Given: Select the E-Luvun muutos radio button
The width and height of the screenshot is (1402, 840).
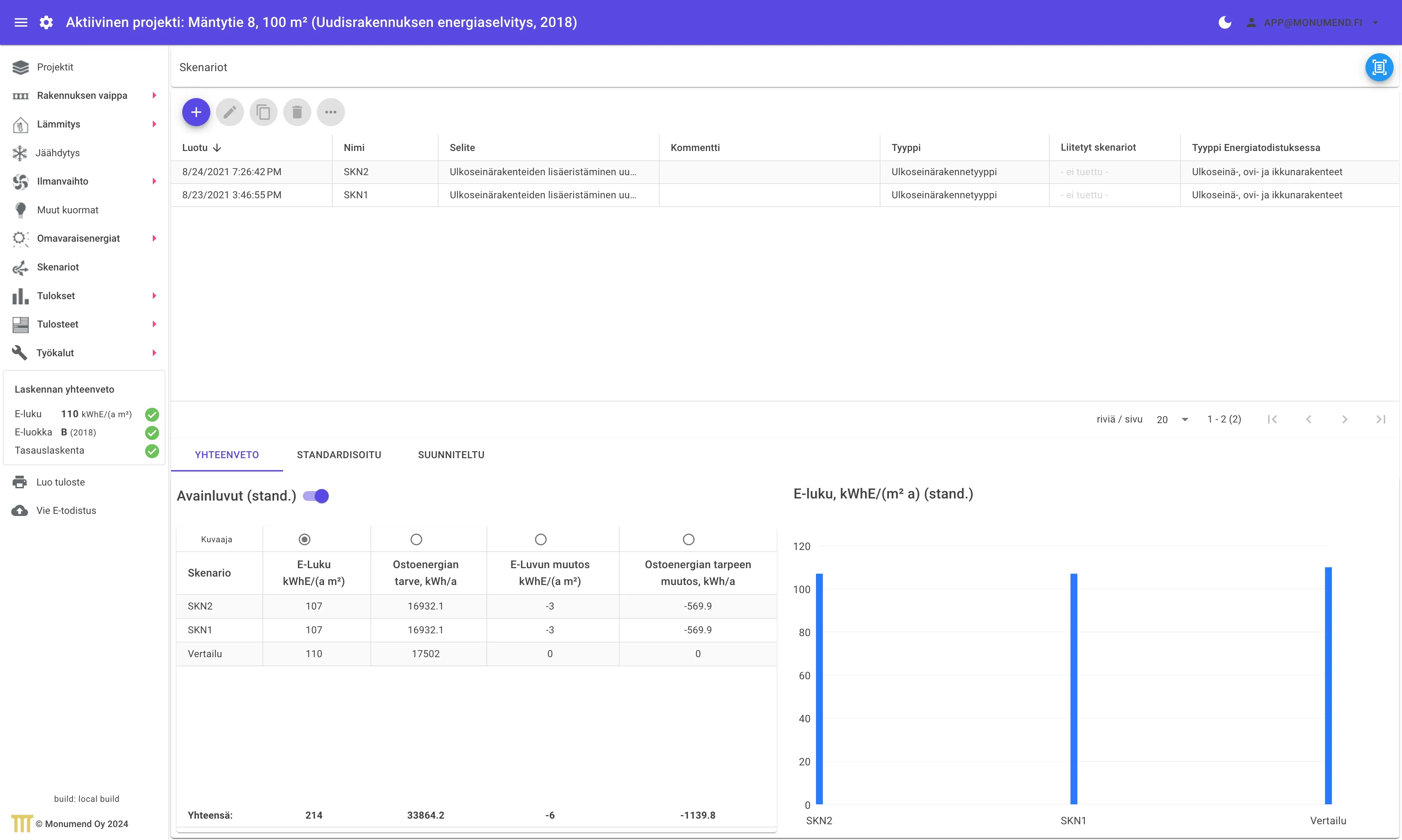Looking at the screenshot, I should click(541, 539).
